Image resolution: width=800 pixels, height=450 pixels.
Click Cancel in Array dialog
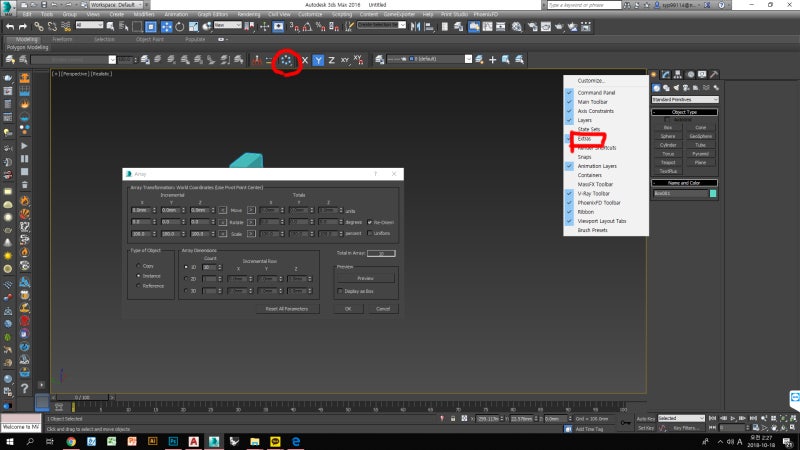[x=383, y=309]
